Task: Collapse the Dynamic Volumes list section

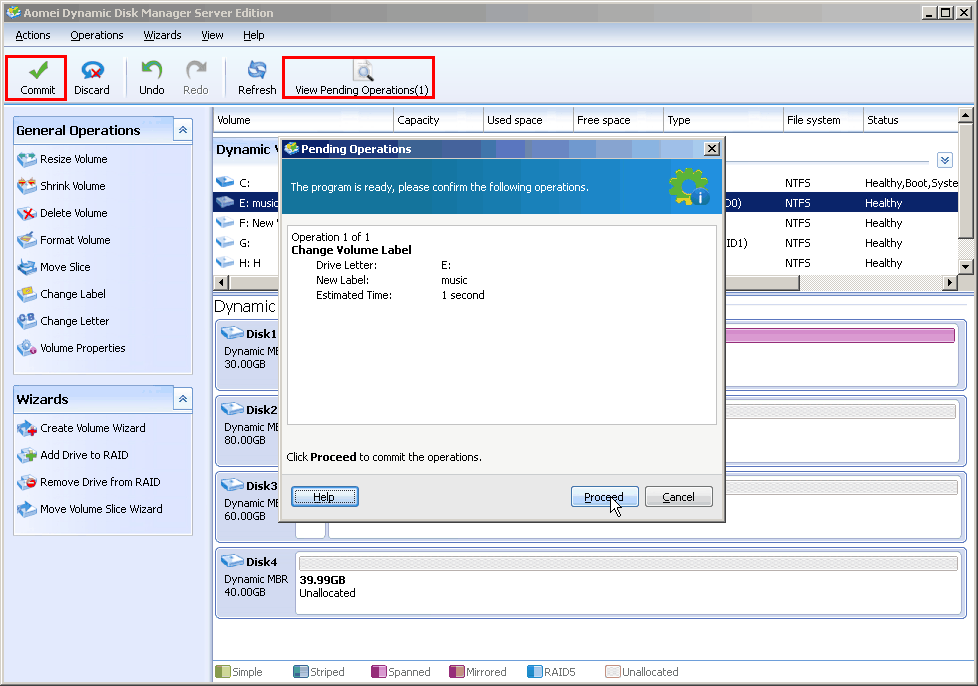Action: 945,160
